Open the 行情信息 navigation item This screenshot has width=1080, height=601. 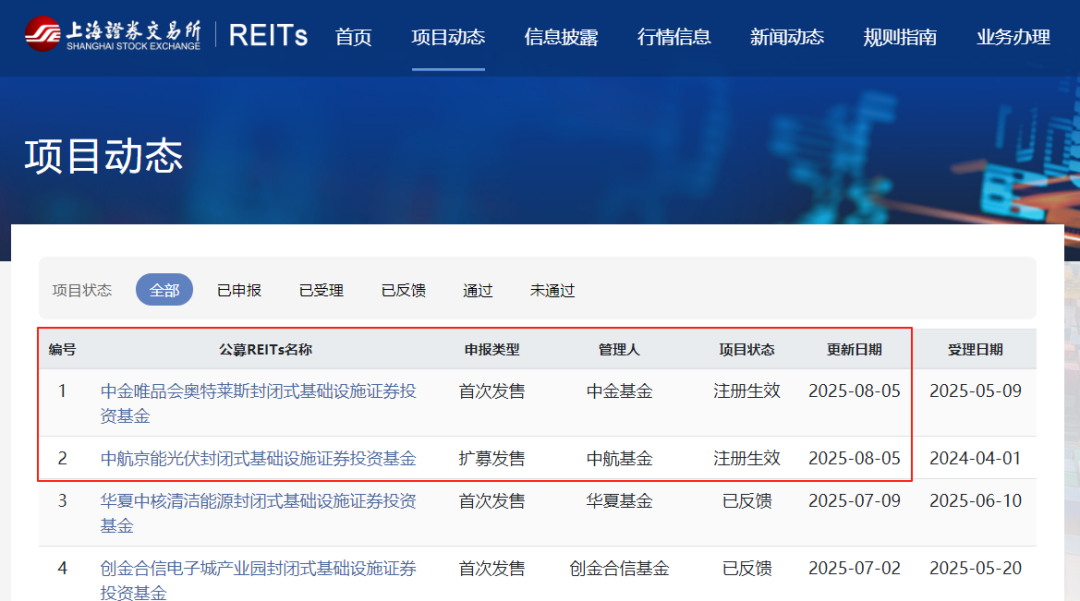674,36
